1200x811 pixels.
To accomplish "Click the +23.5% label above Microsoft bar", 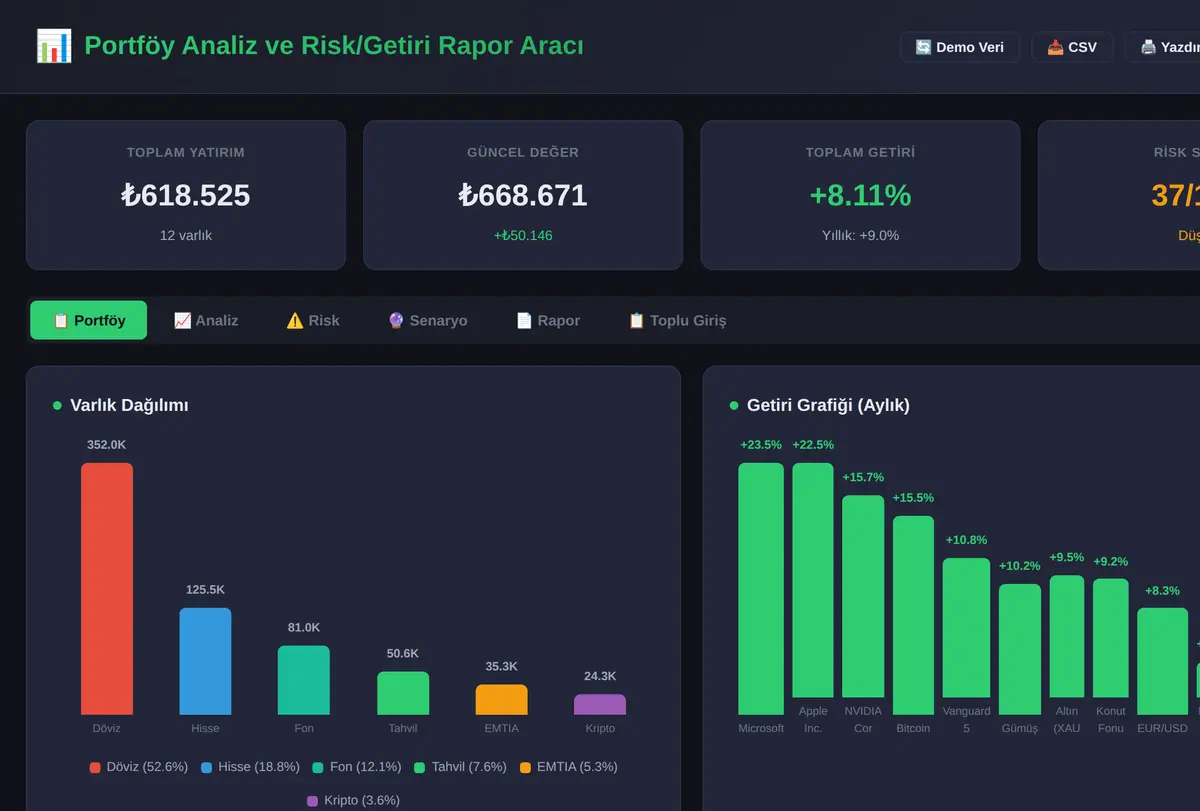I will pyautogui.click(x=761, y=445).
